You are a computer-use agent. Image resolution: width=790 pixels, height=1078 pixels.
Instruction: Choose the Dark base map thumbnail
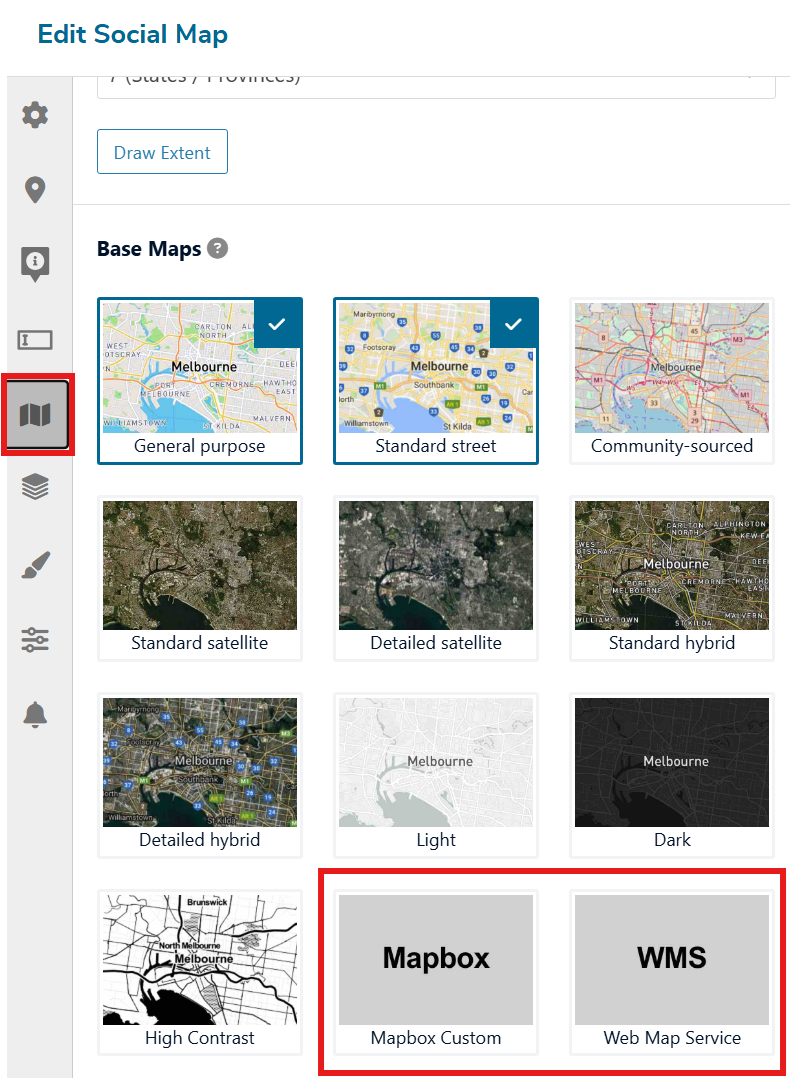(672, 775)
